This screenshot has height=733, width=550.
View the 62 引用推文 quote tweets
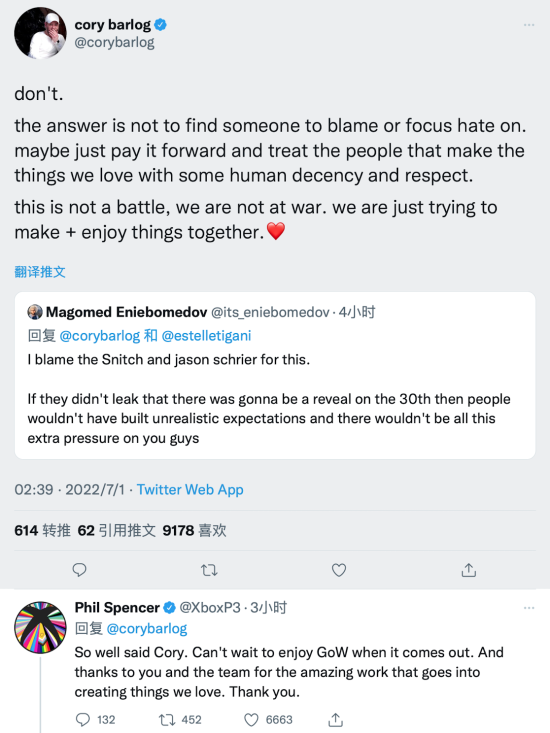pos(116,530)
